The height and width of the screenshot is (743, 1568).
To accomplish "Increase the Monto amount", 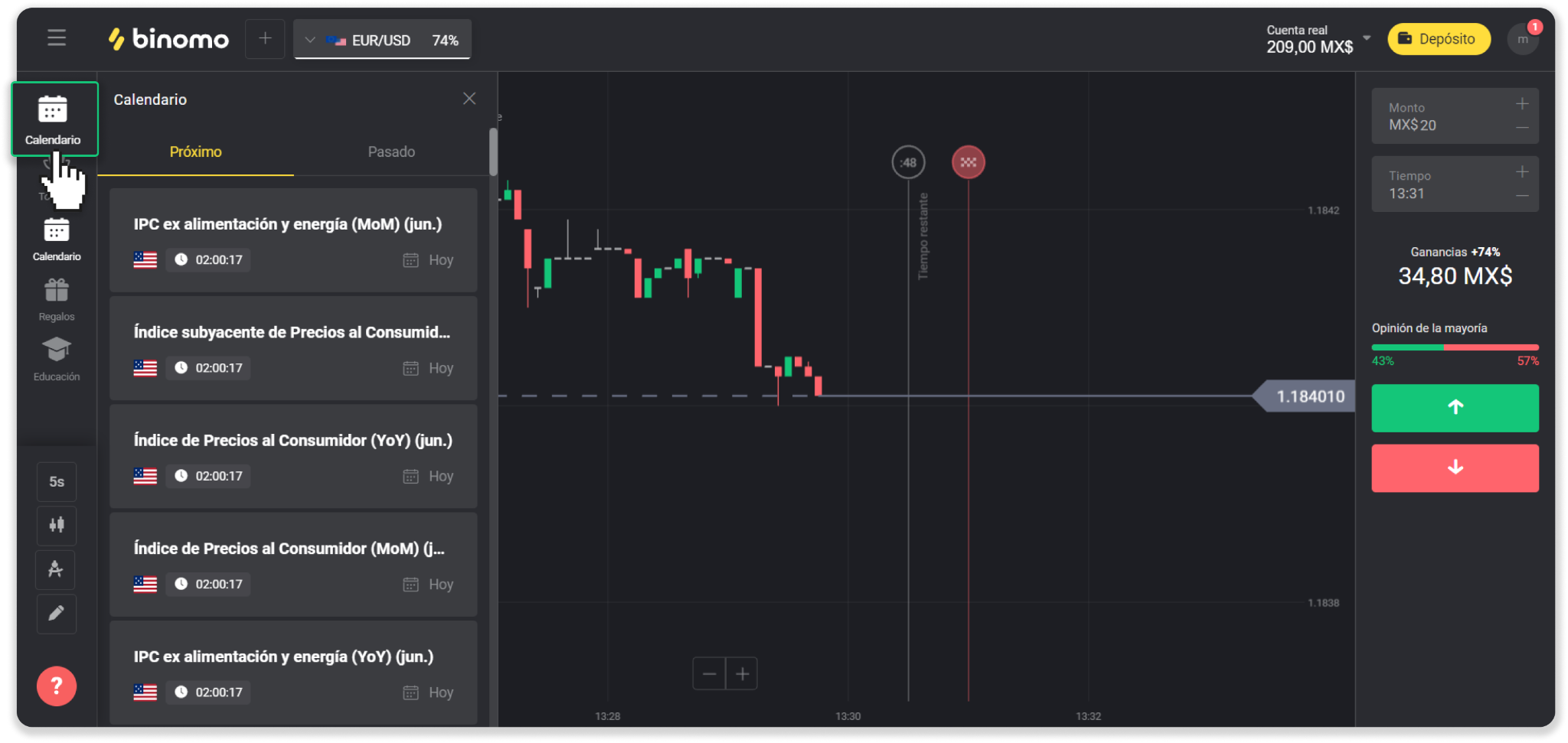I will [x=1522, y=103].
